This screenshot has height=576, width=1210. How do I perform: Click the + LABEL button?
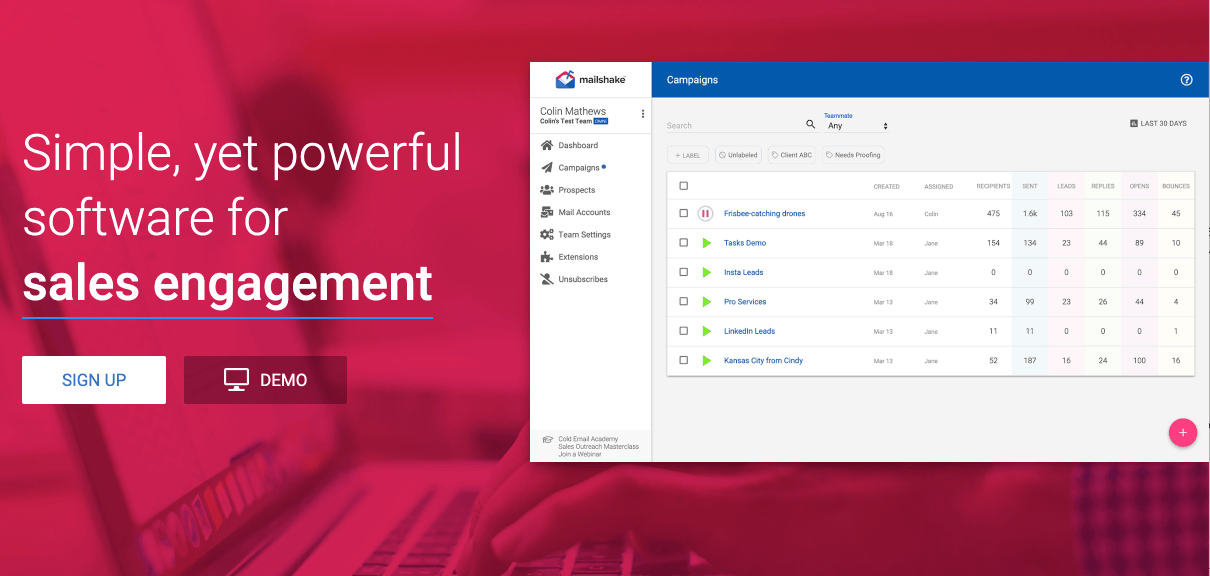coord(688,155)
